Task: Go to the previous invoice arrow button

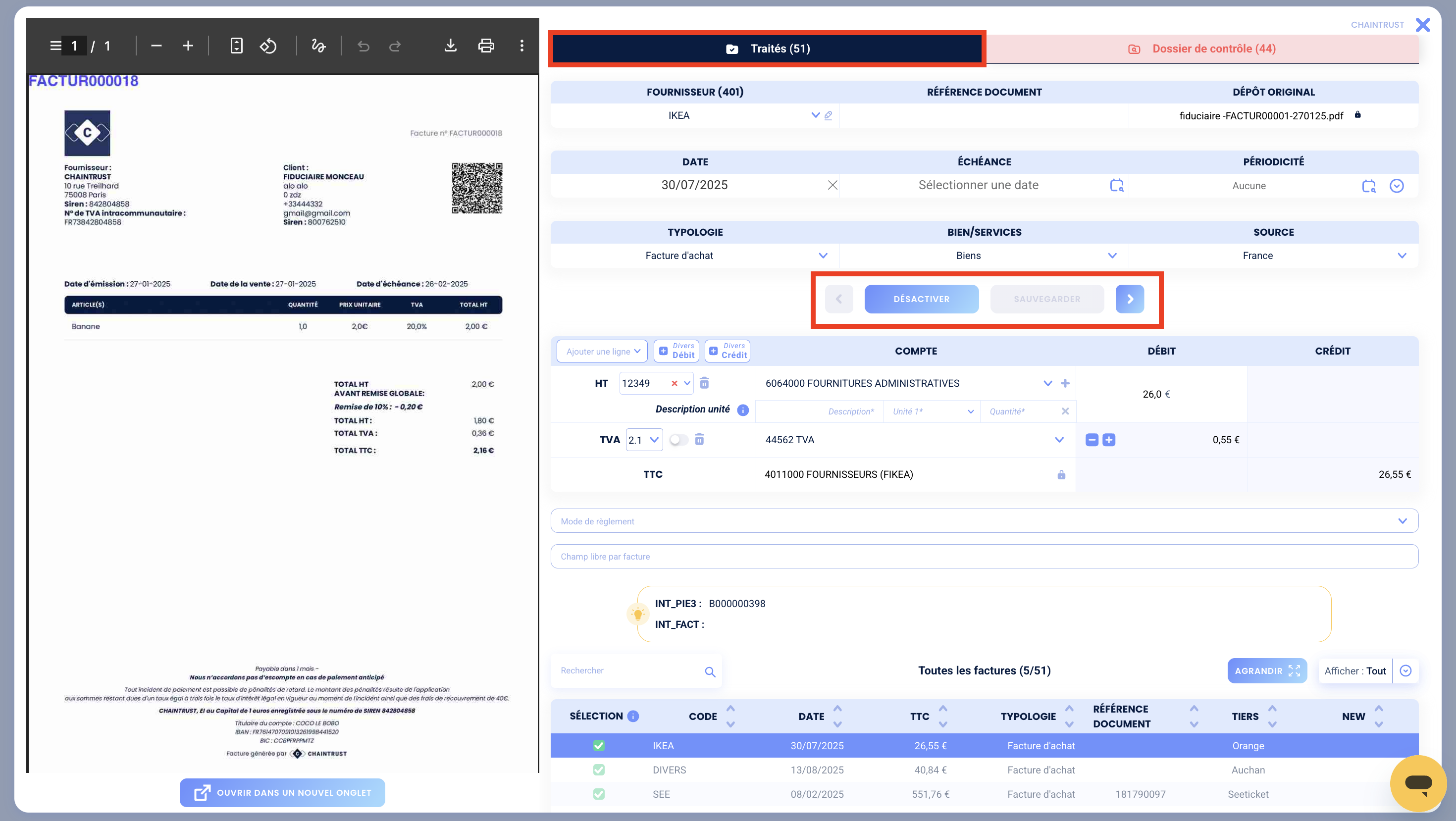Action: (x=839, y=299)
